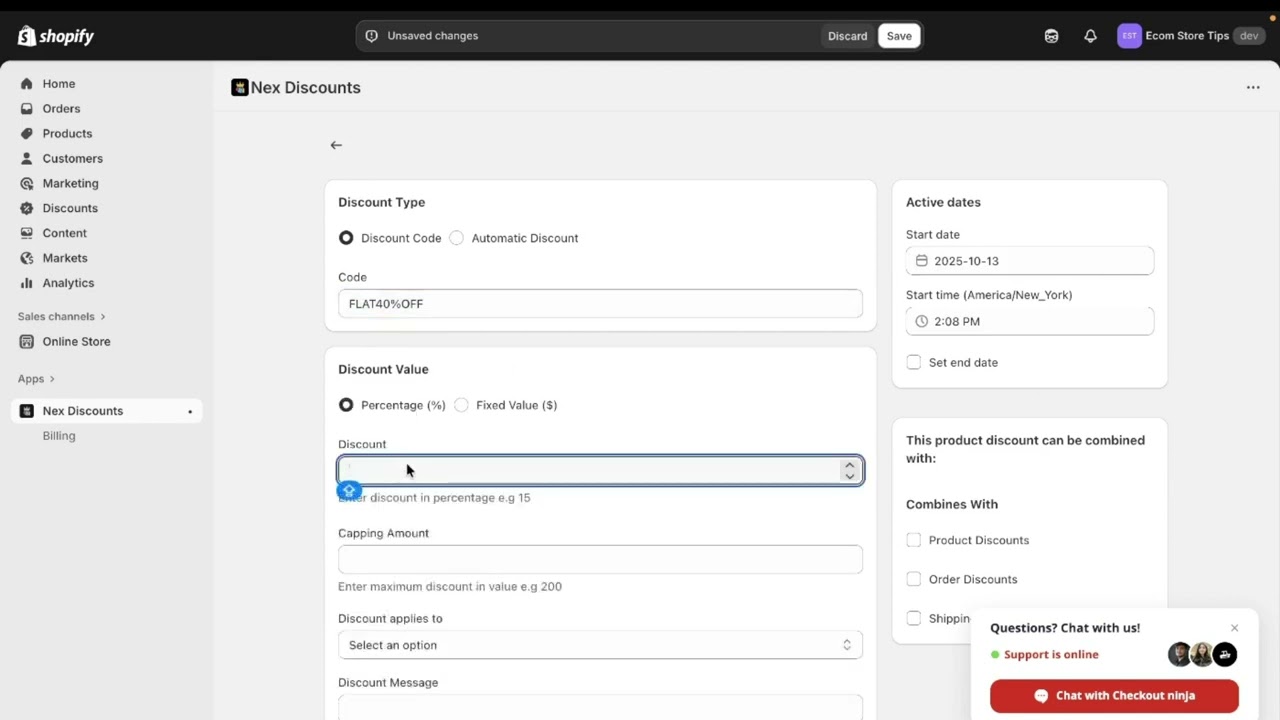The image size is (1280, 720).
Task: Decrease discount value with down arrow
Action: [850, 477]
